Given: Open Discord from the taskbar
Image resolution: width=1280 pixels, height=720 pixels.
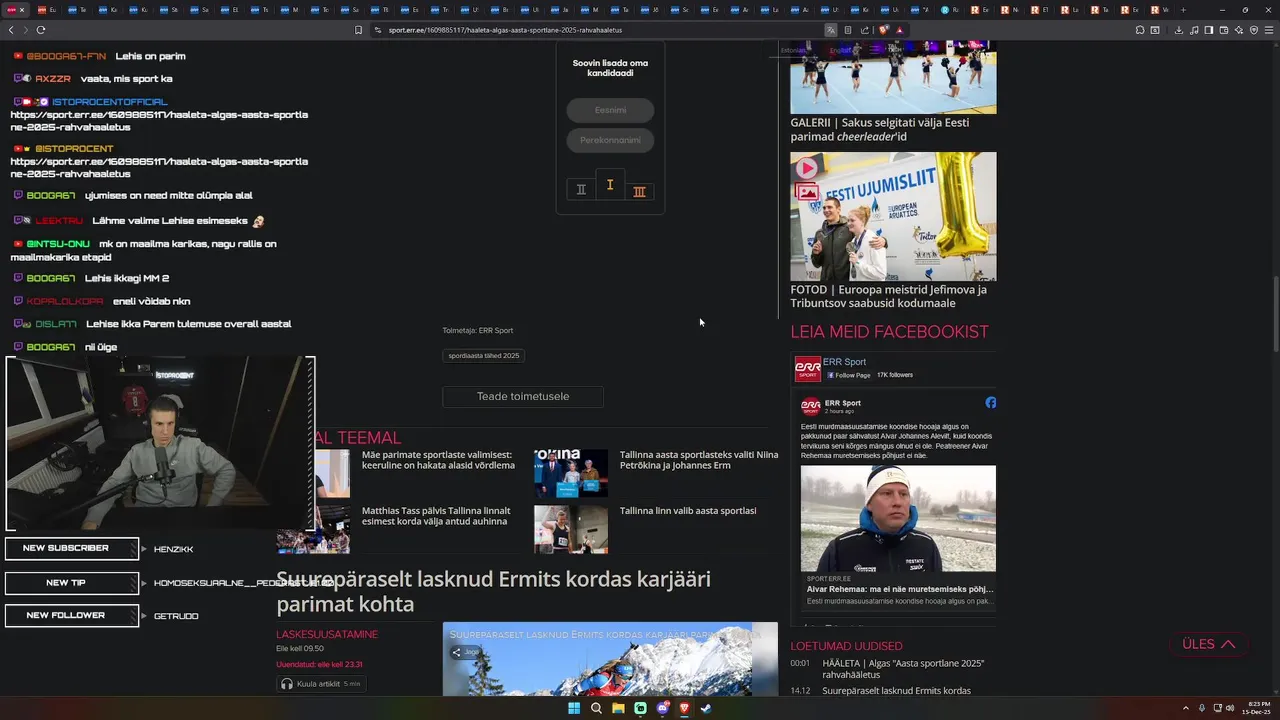Looking at the screenshot, I should [662, 708].
